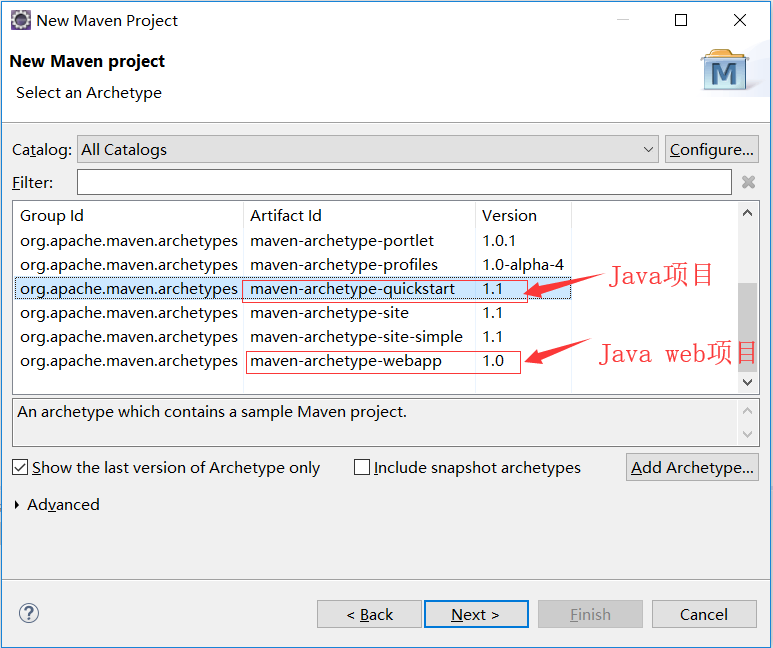Viewport: 773px width, 648px height.
Task: Click the help question mark icon
Action: point(29,613)
